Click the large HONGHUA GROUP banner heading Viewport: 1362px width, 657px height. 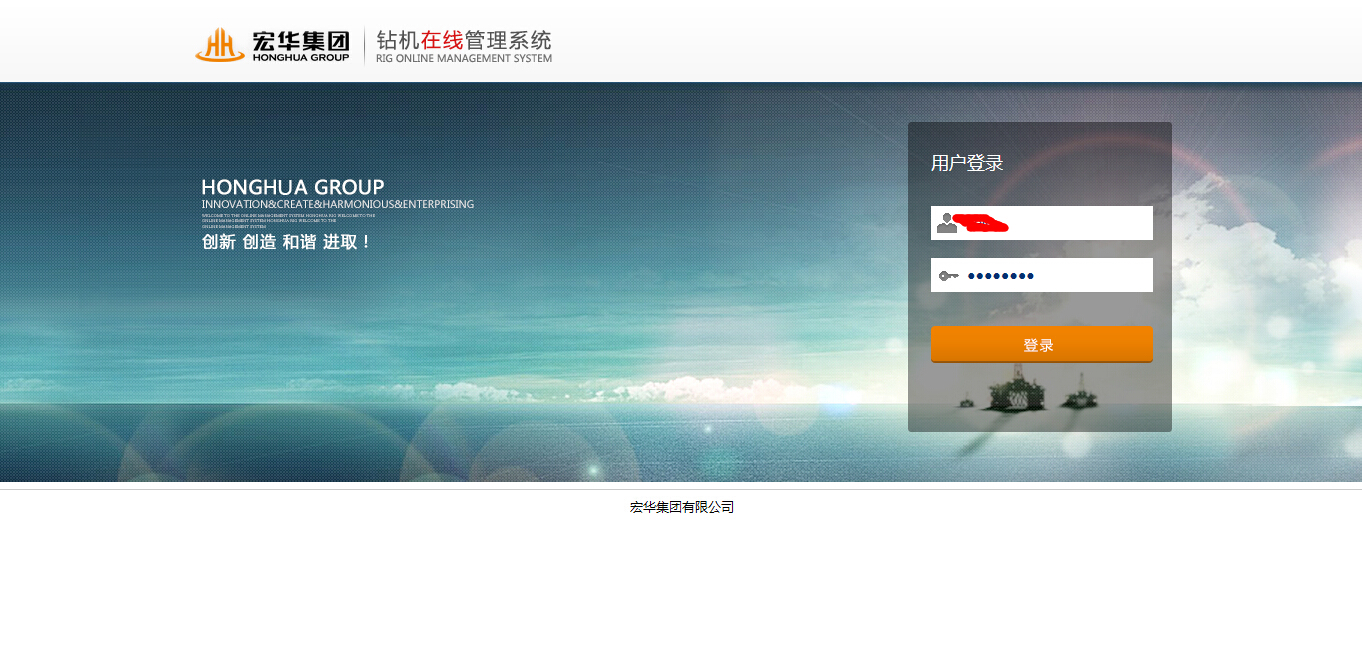coord(293,187)
